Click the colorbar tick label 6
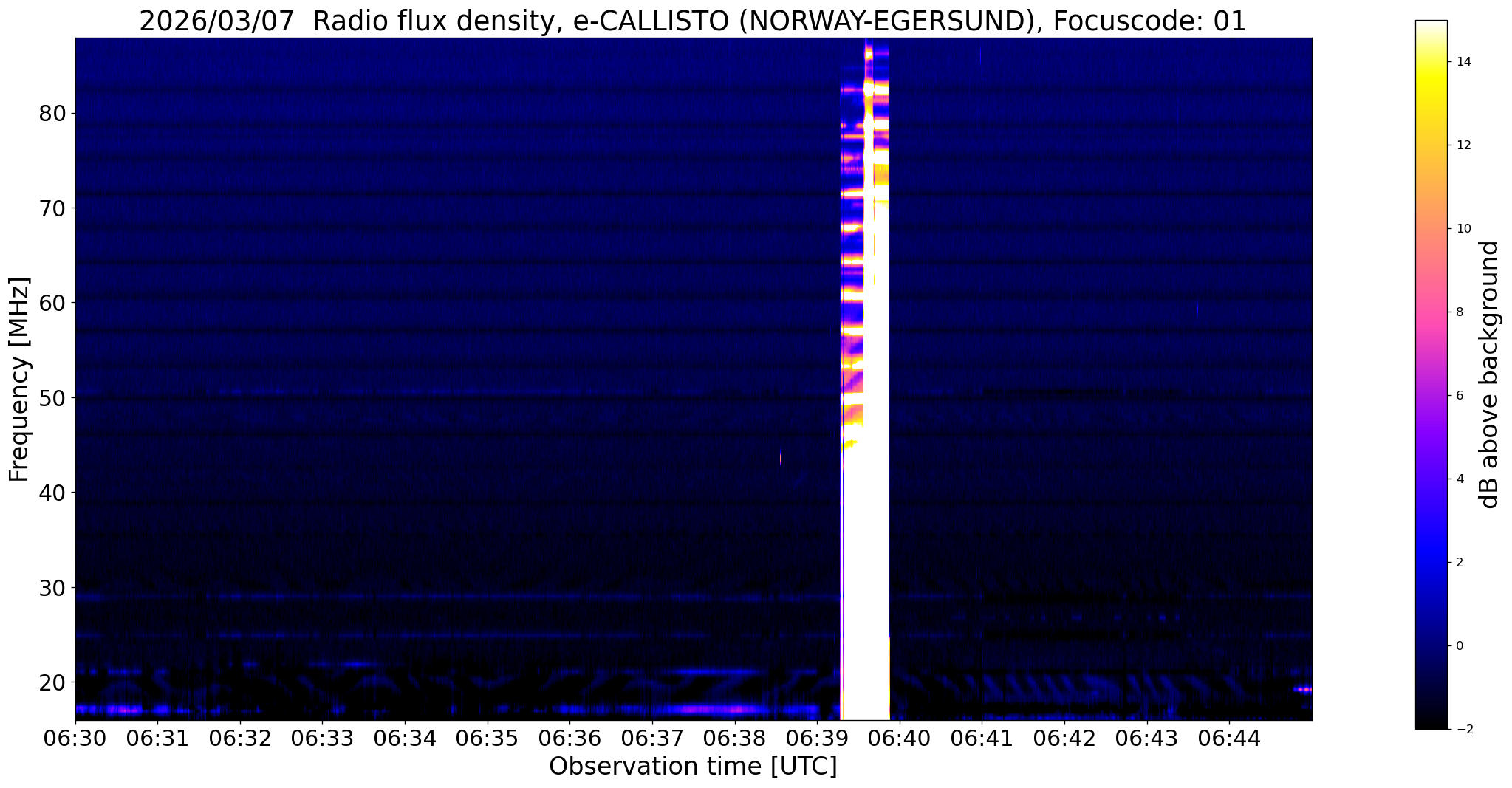This screenshot has height=788, width=1512. click(1460, 396)
